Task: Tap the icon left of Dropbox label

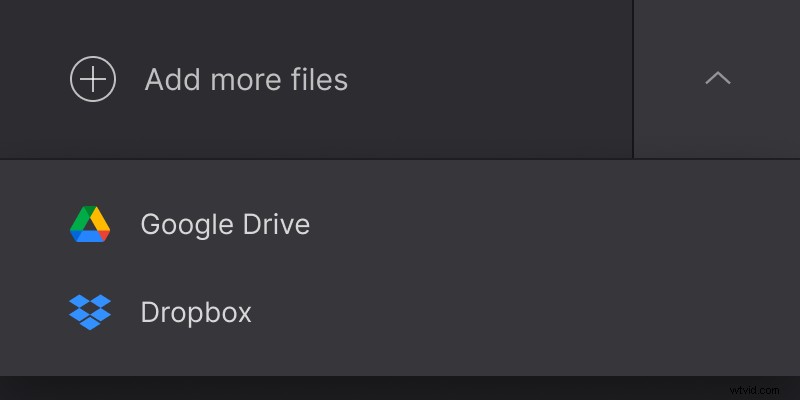Action: tap(90, 312)
